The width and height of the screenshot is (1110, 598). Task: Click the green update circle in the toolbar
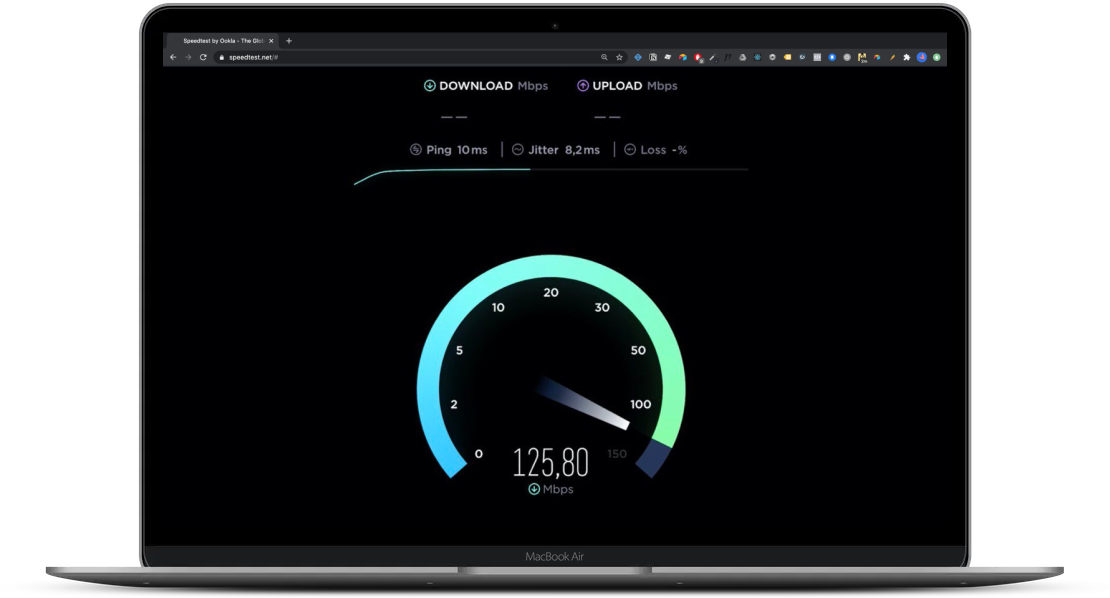[x=937, y=57]
